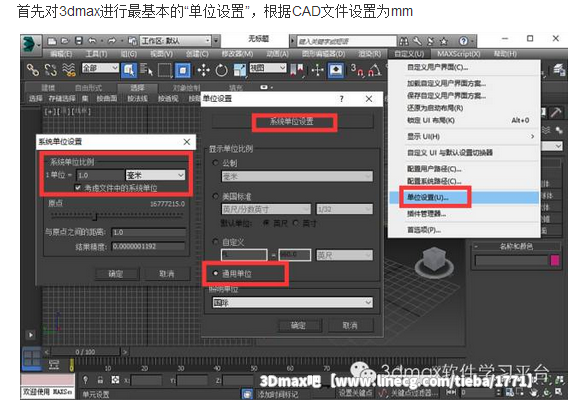Choose the 英寸 default-unit radio button
Image resolution: width=572 pixels, height=400 pixels.
click(296, 222)
